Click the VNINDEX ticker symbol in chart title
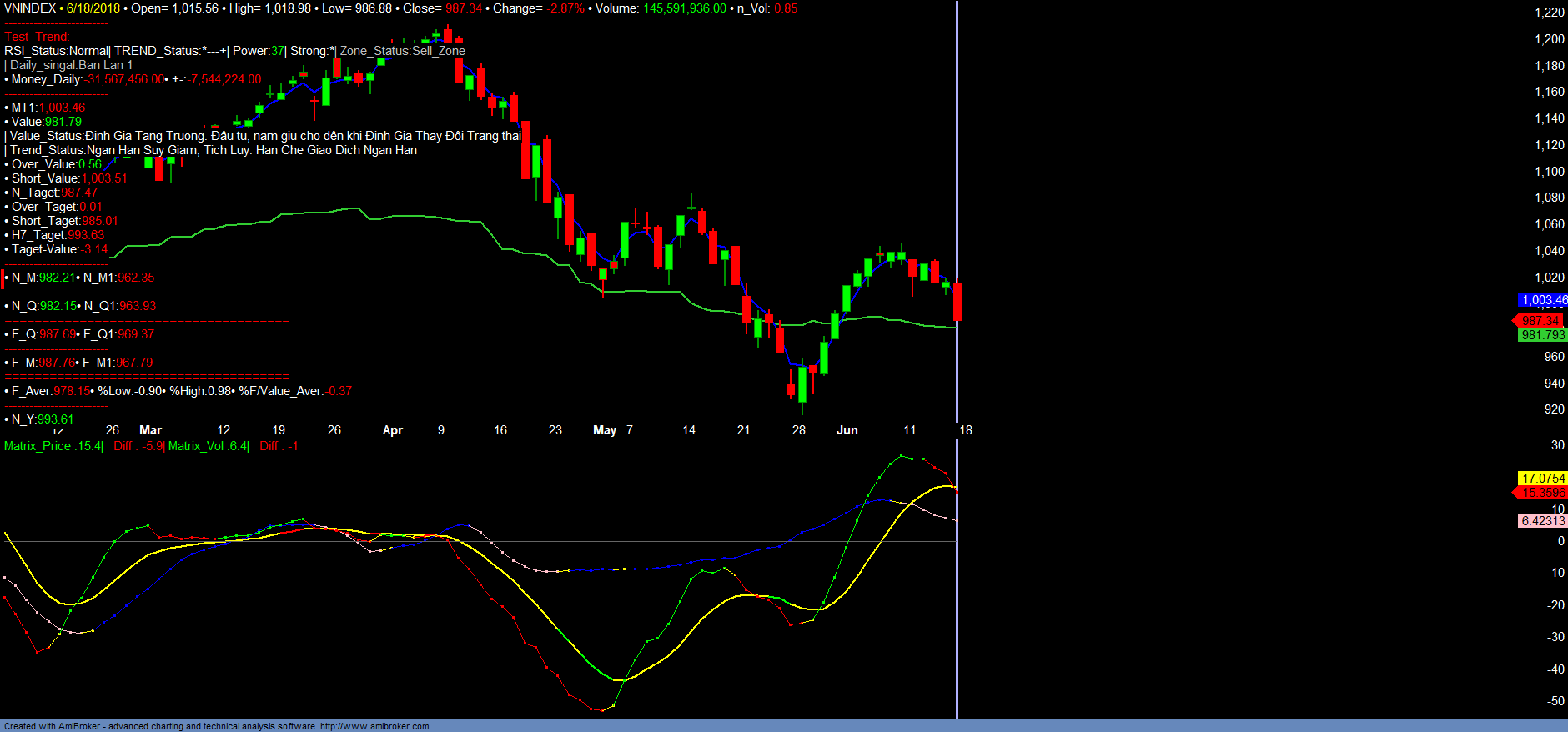Viewport: 1568px width, 732px height. pos(30,8)
